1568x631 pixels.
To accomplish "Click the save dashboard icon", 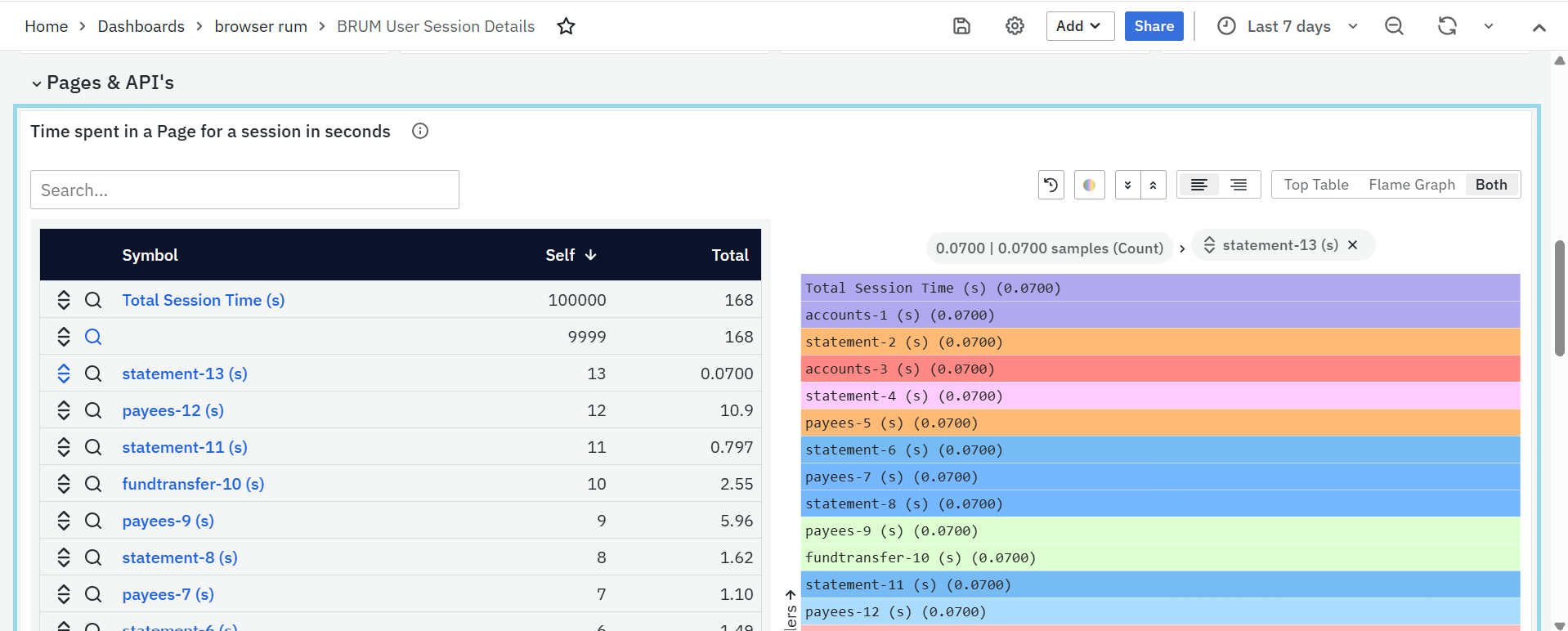I will pyautogui.click(x=961, y=26).
